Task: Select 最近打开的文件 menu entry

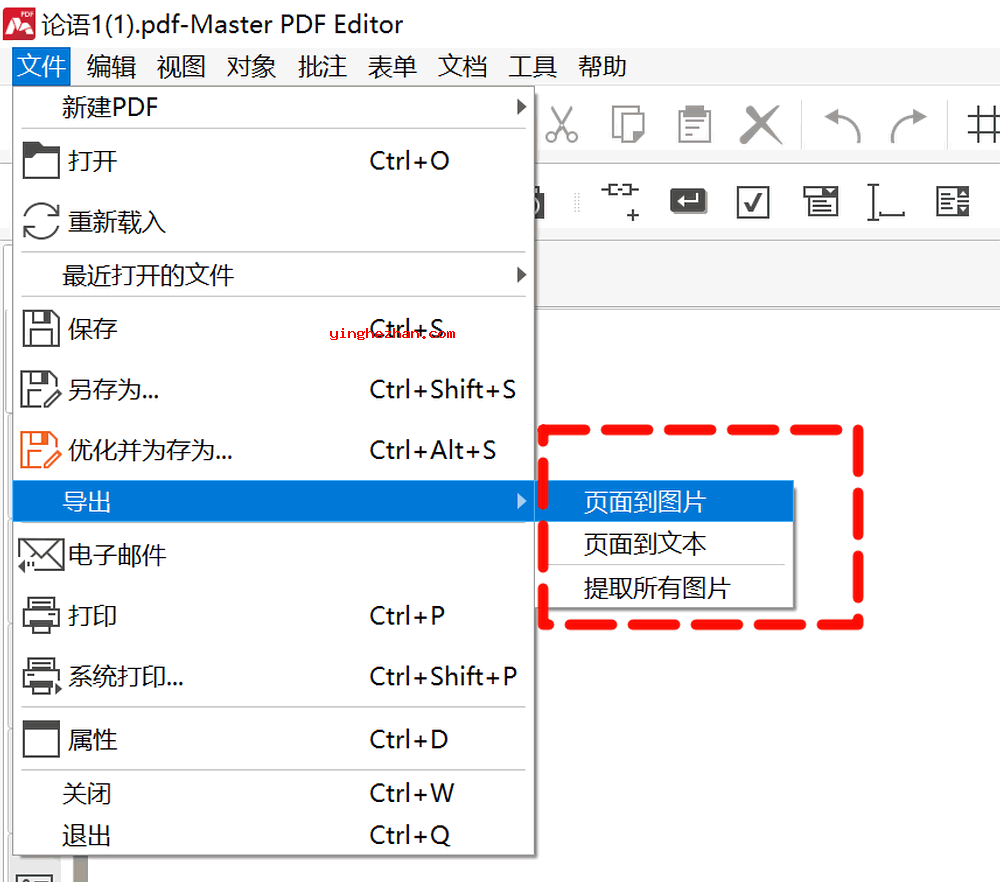Action: click(273, 275)
